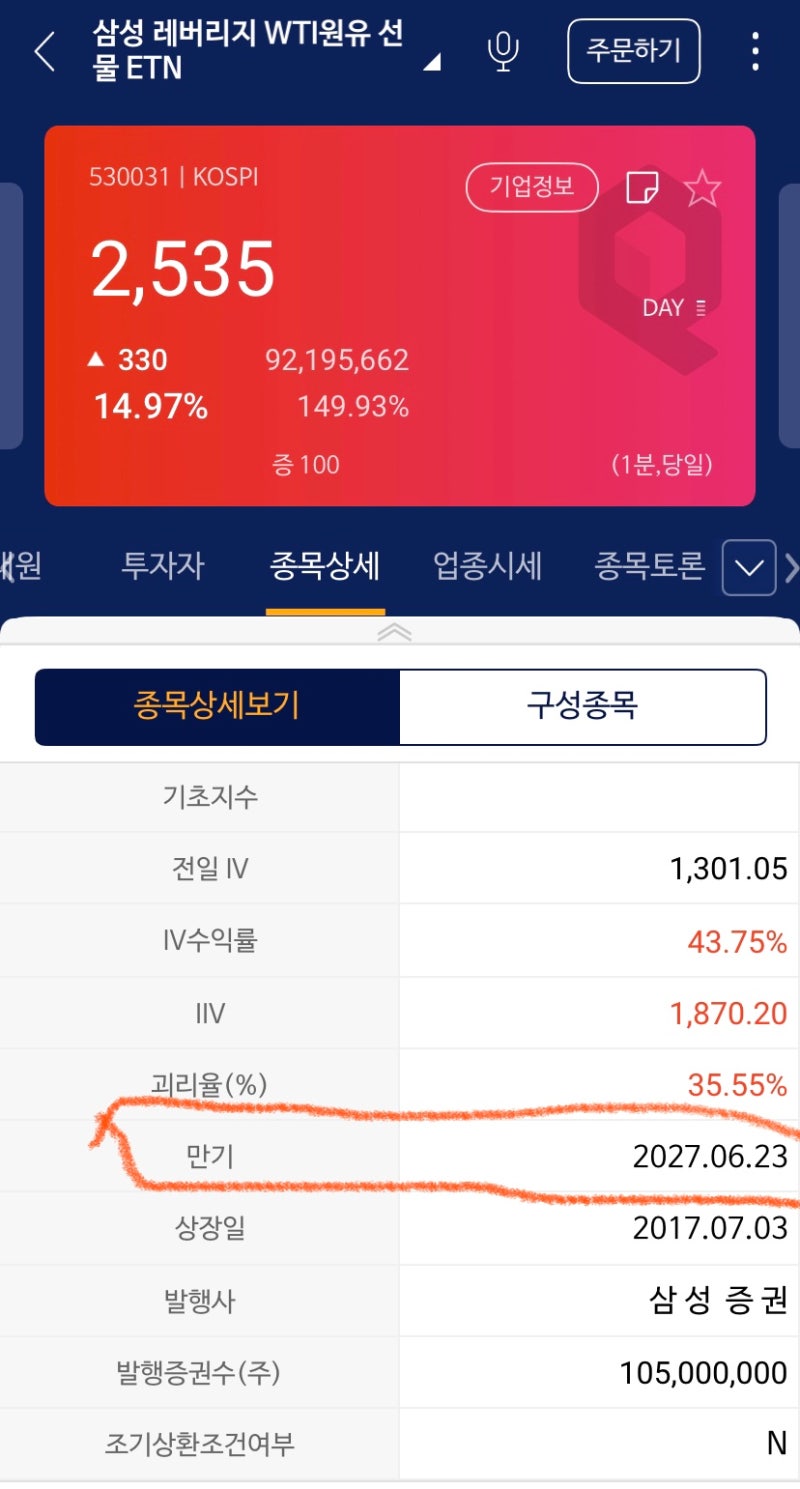Viewport: 800px width, 1489px height.
Task: Select the 종목상세보기 toggle option
Action: [x=218, y=707]
